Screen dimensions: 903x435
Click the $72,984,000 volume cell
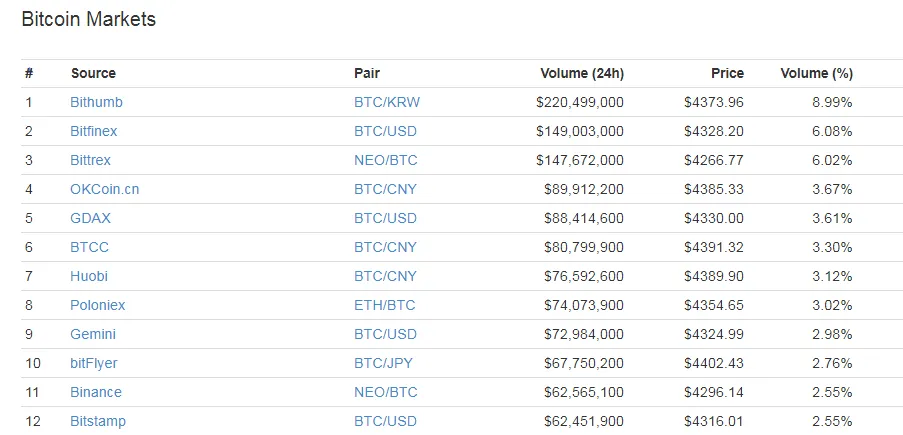[x=584, y=334]
